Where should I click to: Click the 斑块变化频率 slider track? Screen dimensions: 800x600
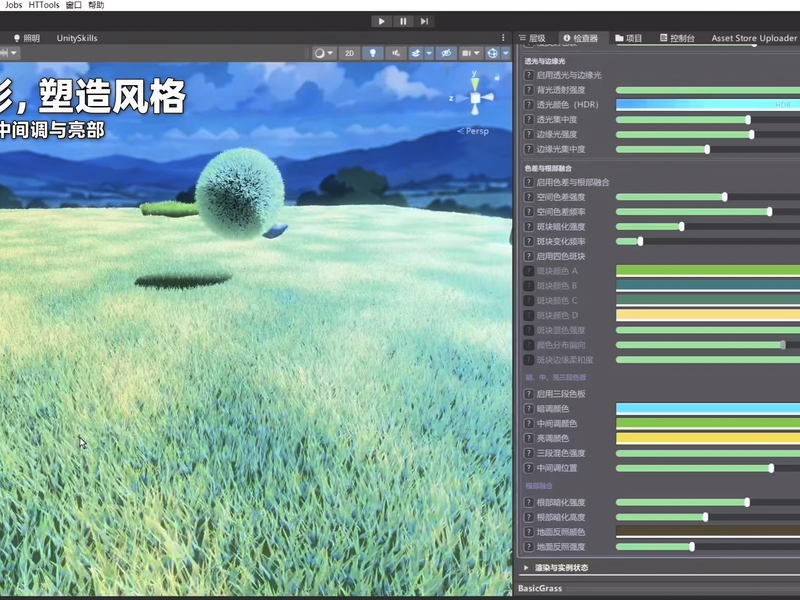[708, 241]
